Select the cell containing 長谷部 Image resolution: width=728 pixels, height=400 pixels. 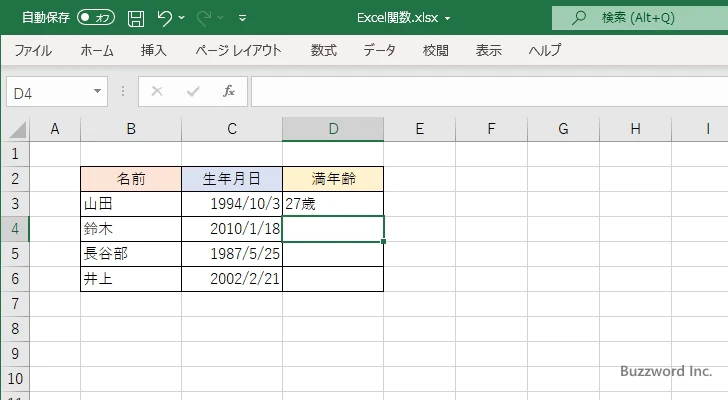click(131, 254)
